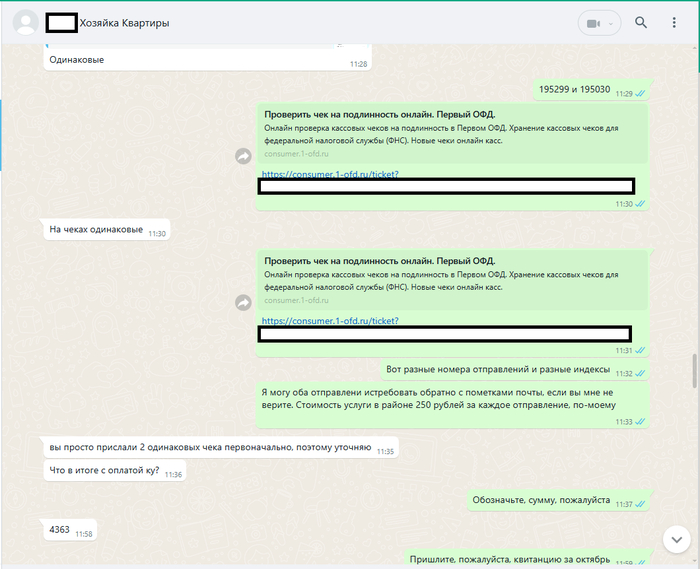Viewport: 700px width, 569px height.
Task: Click the message "На чеках одинаковые"
Action: (x=96, y=230)
